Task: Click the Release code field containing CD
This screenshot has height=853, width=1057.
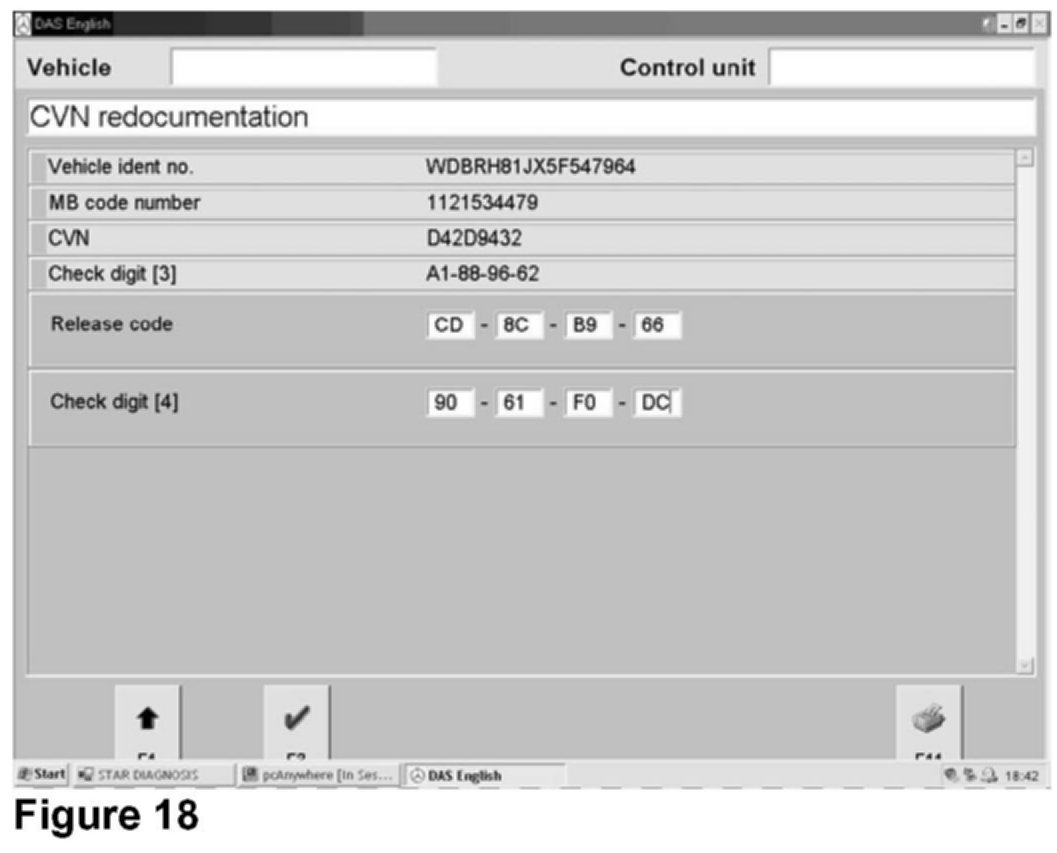Action: [449, 325]
